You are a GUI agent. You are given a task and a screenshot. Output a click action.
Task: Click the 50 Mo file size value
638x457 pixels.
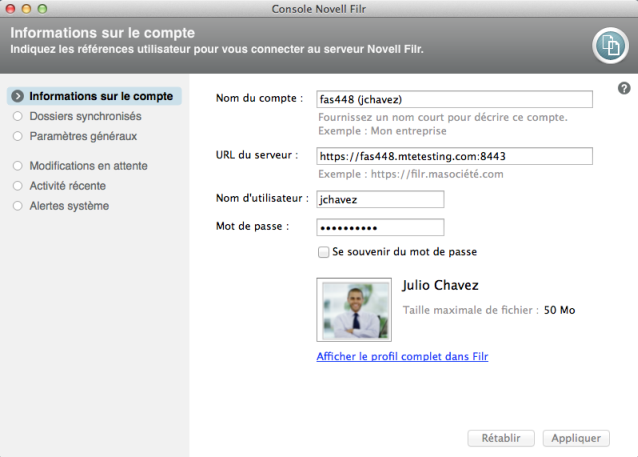click(x=559, y=310)
